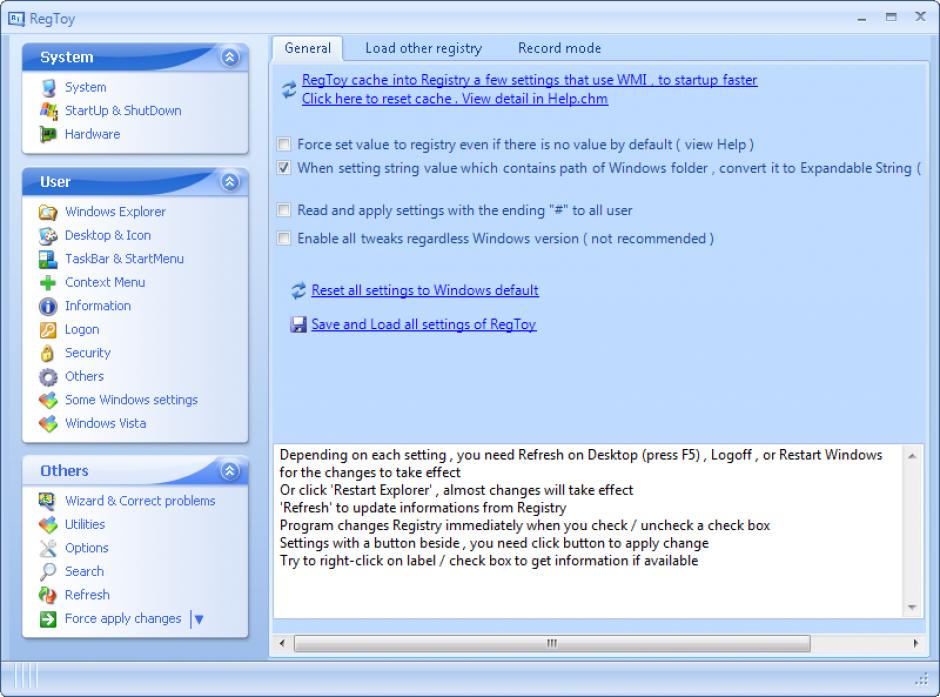Image resolution: width=940 pixels, height=697 pixels.
Task: Collapse the System panel section
Action: click(x=230, y=58)
